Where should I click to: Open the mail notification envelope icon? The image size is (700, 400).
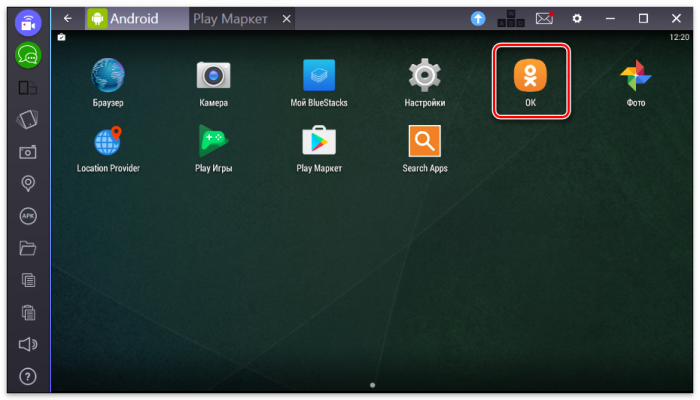[x=544, y=18]
